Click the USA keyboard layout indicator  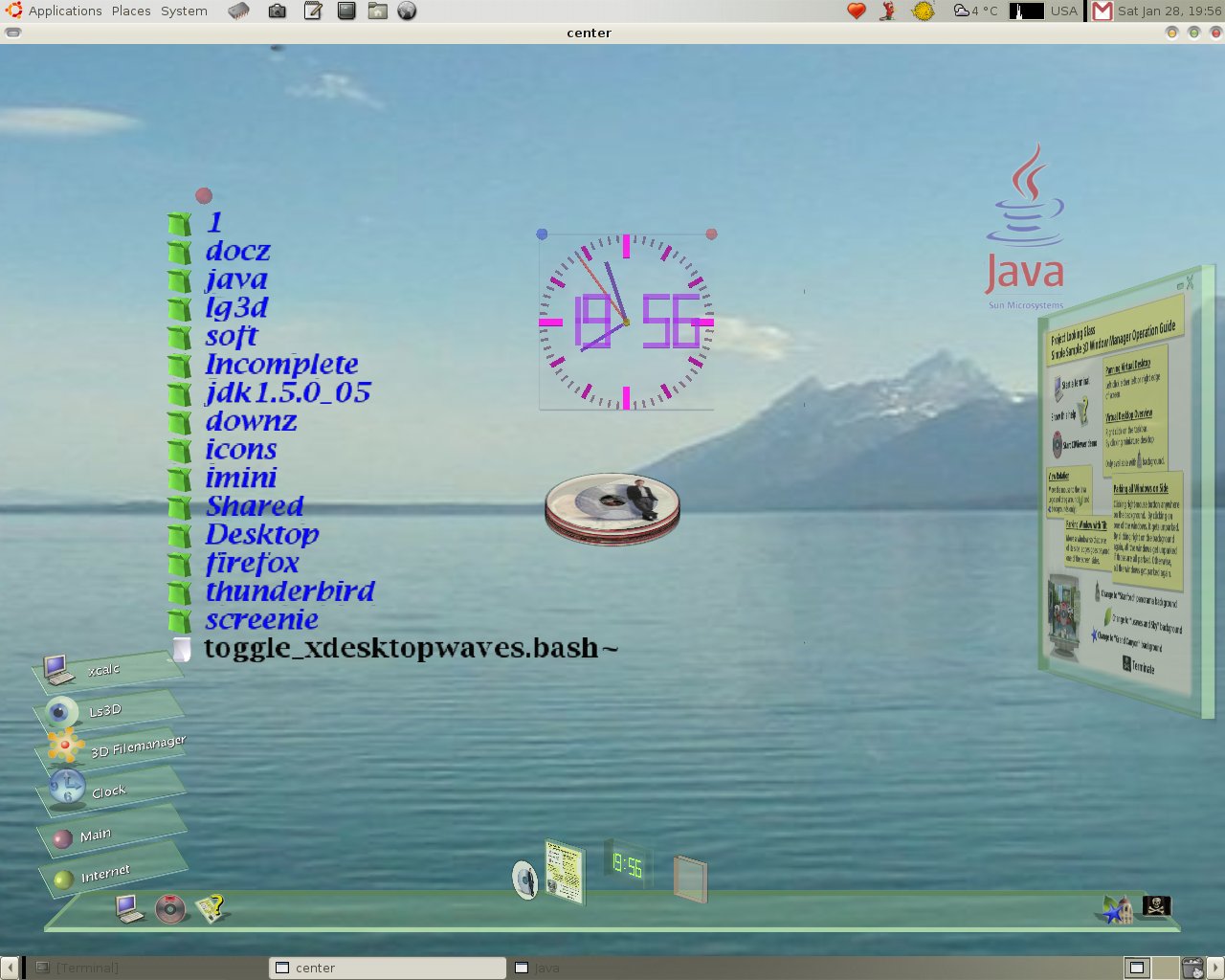1063,11
